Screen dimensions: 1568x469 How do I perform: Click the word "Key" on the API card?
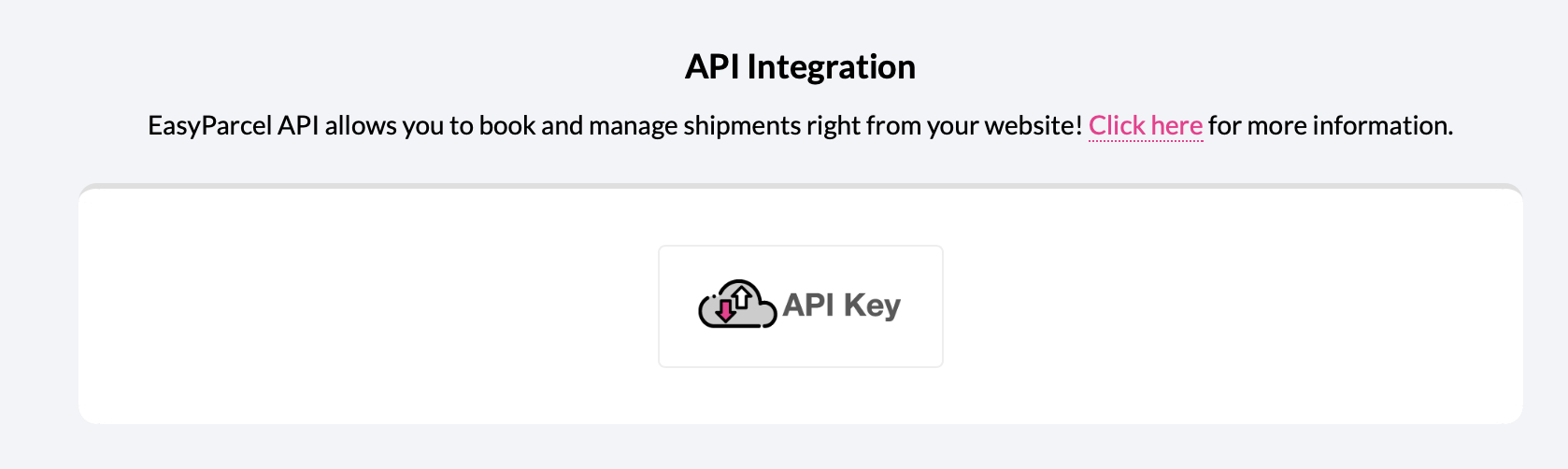[x=873, y=306]
